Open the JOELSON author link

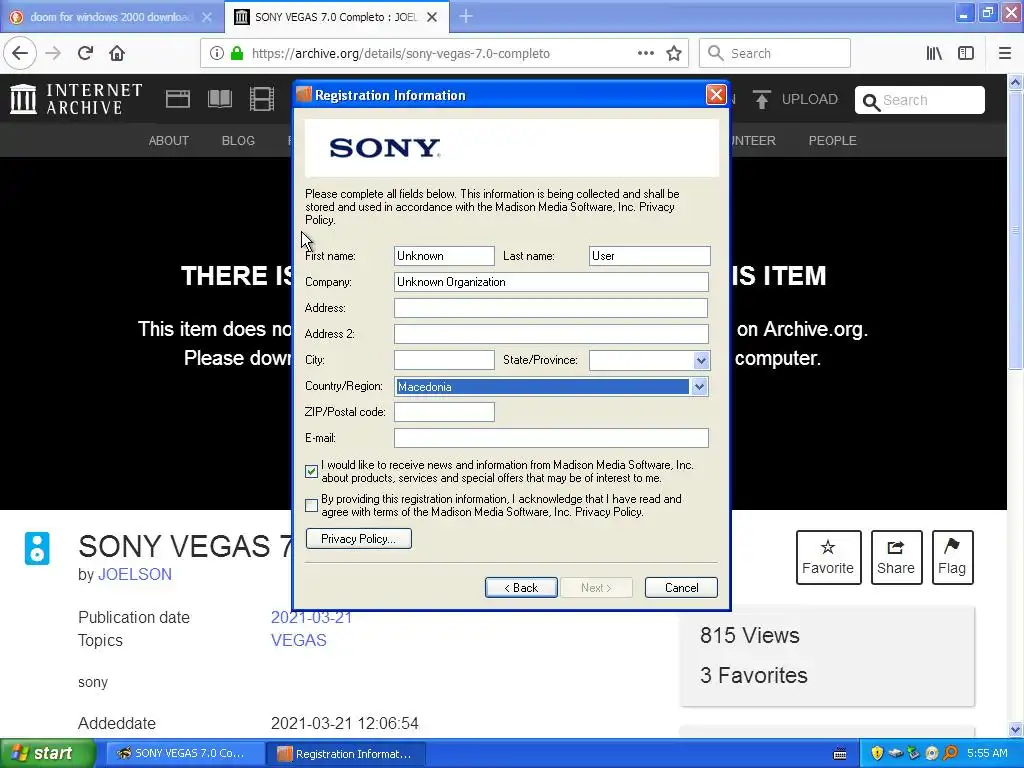click(x=135, y=575)
